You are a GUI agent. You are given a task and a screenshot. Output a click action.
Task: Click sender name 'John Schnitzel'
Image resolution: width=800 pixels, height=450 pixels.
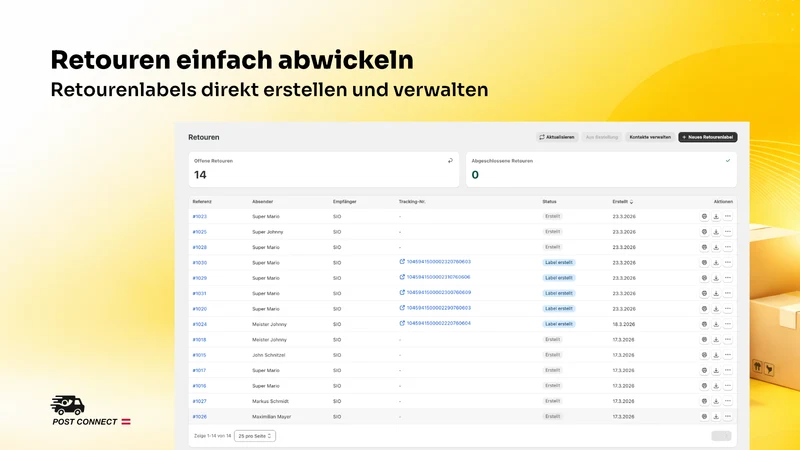(268, 355)
